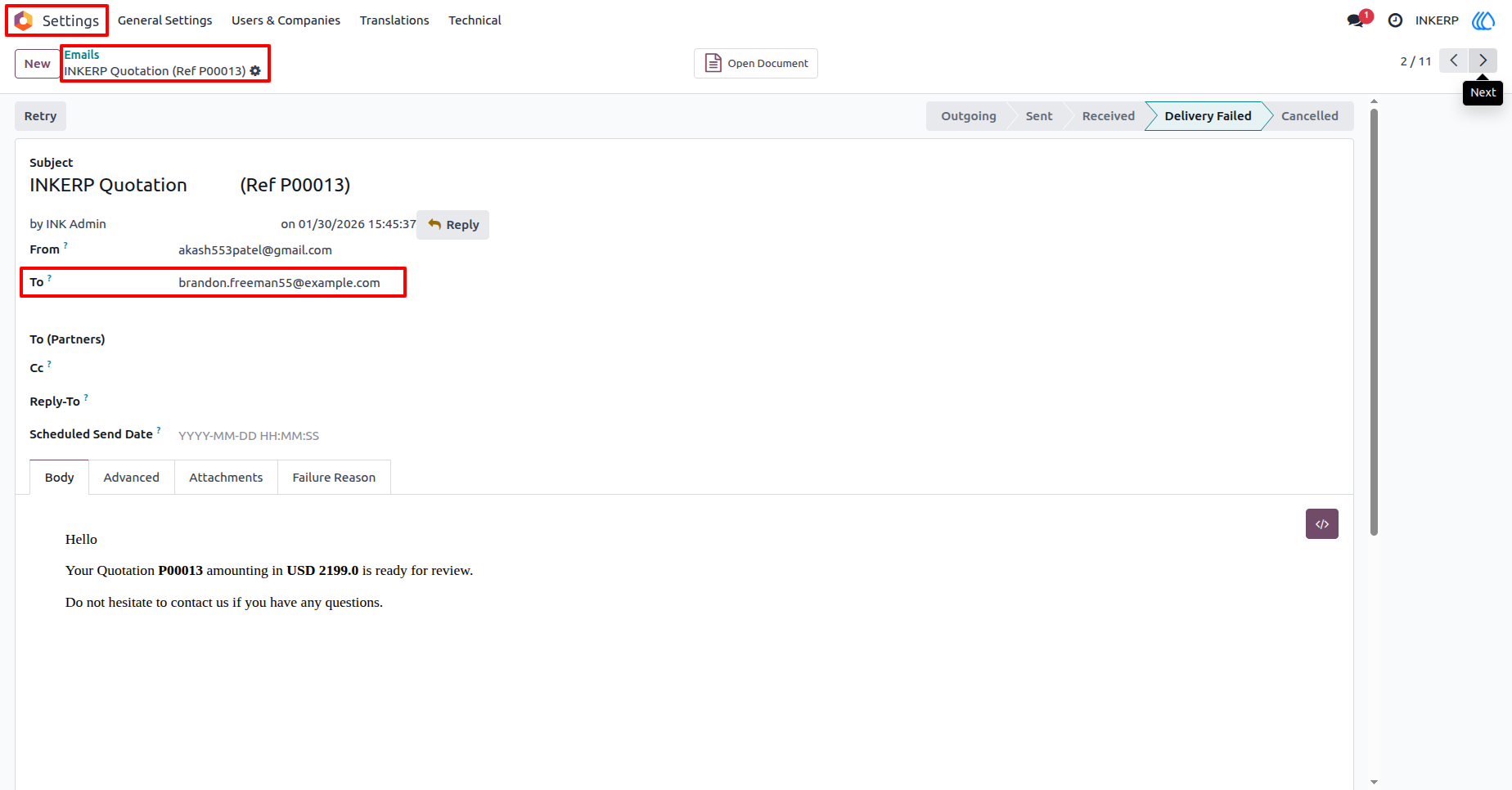Click the Open Document button
Viewport: 1512px width, 790px height.
tap(756, 63)
